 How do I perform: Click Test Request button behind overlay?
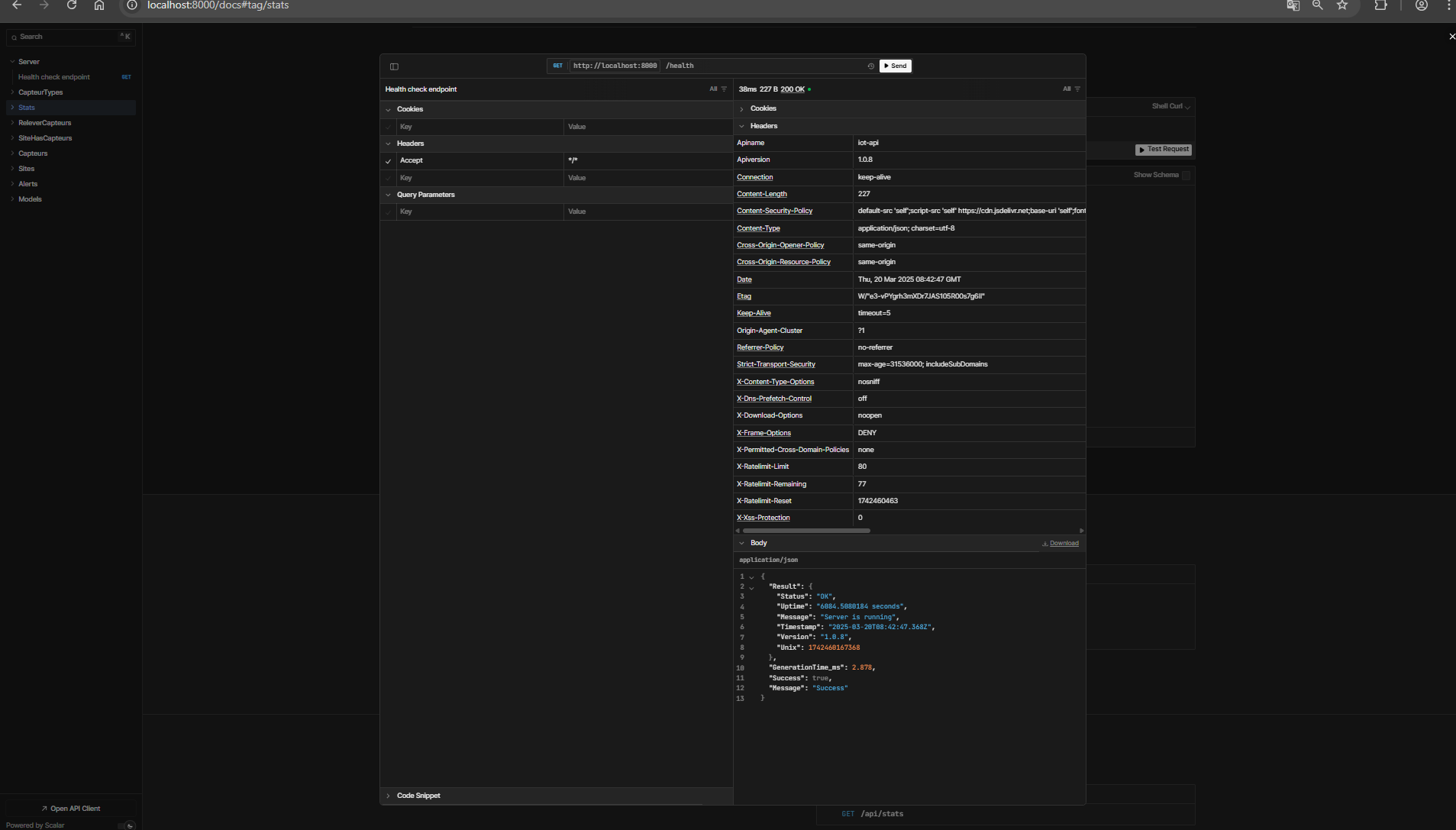tap(1164, 150)
